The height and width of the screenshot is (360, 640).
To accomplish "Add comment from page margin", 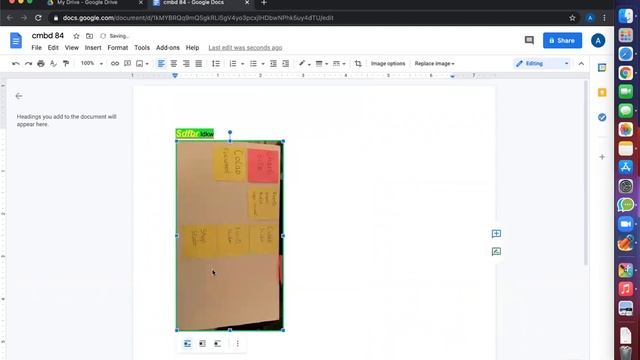I will (x=496, y=233).
